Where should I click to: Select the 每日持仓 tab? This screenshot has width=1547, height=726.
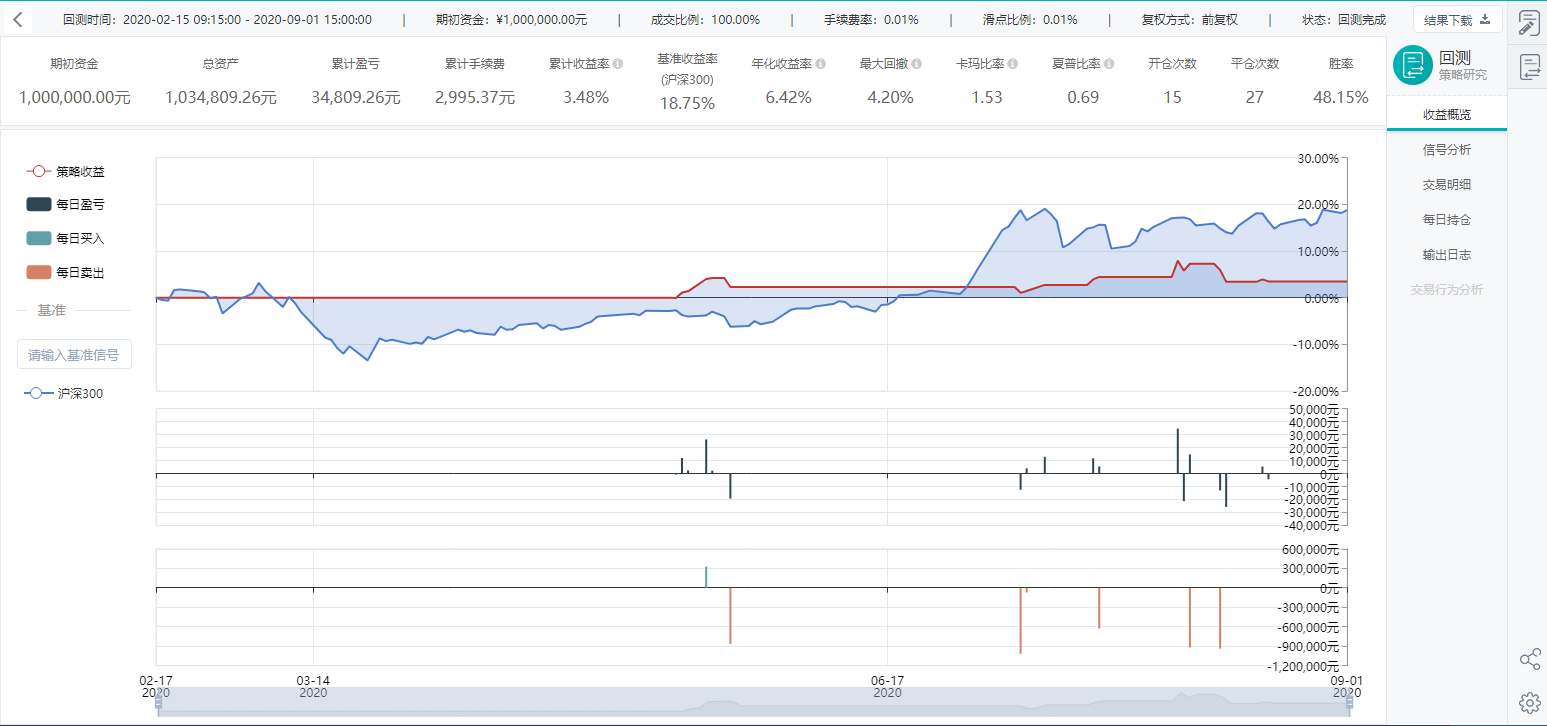(x=1446, y=220)
